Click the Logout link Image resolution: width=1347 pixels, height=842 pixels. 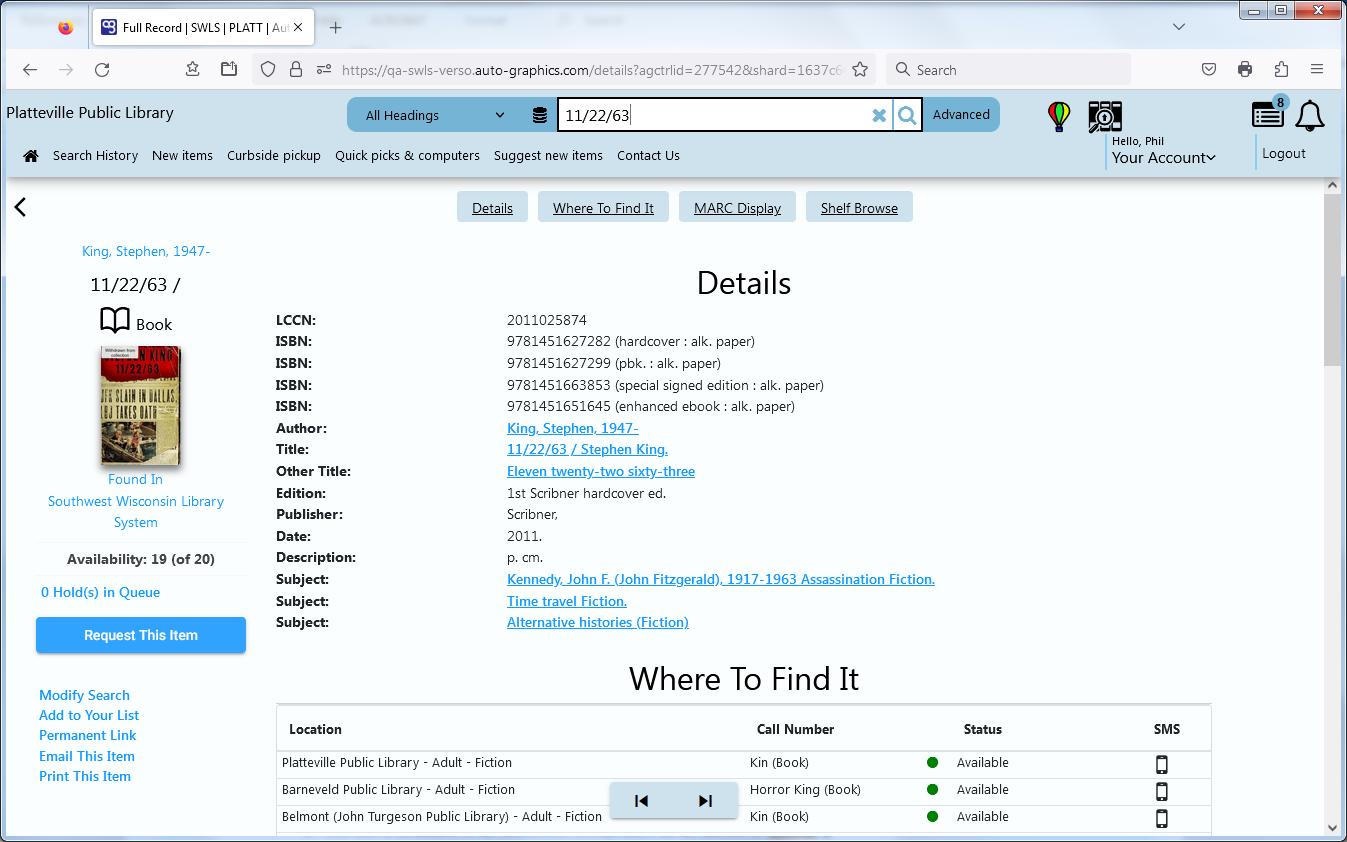click(x=1284, y=153)
